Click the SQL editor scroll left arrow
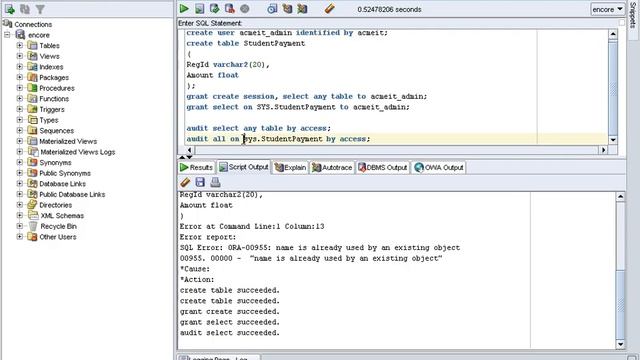 click(x=189, y=150)
